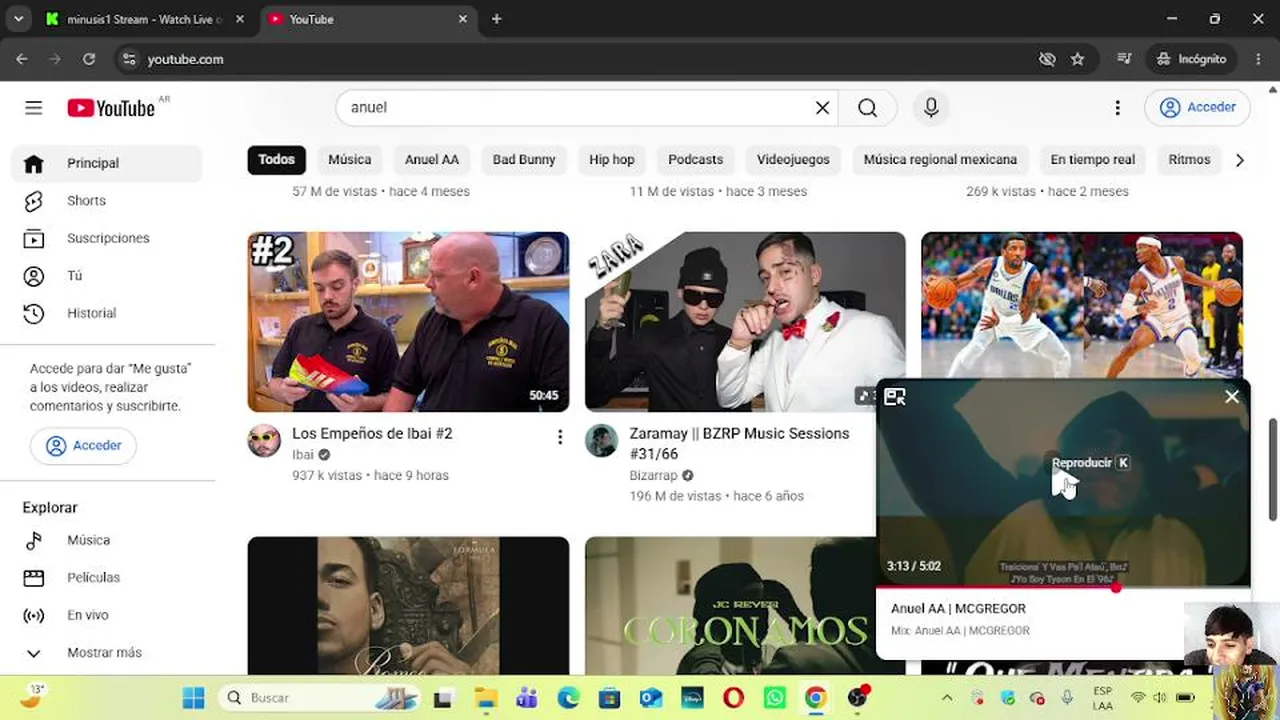Start voice search with the microphone
The image size is (1280, 720).
[x=931, y=108]
